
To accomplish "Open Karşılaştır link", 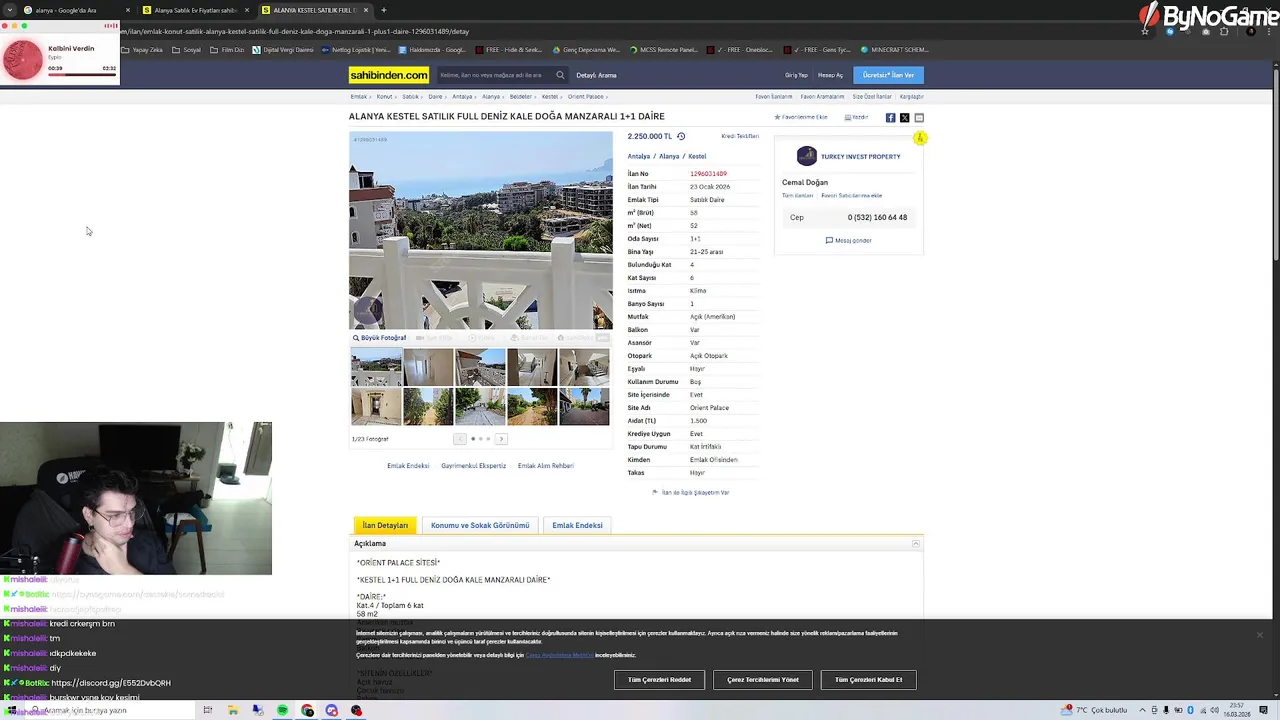I will coord(911,97).
